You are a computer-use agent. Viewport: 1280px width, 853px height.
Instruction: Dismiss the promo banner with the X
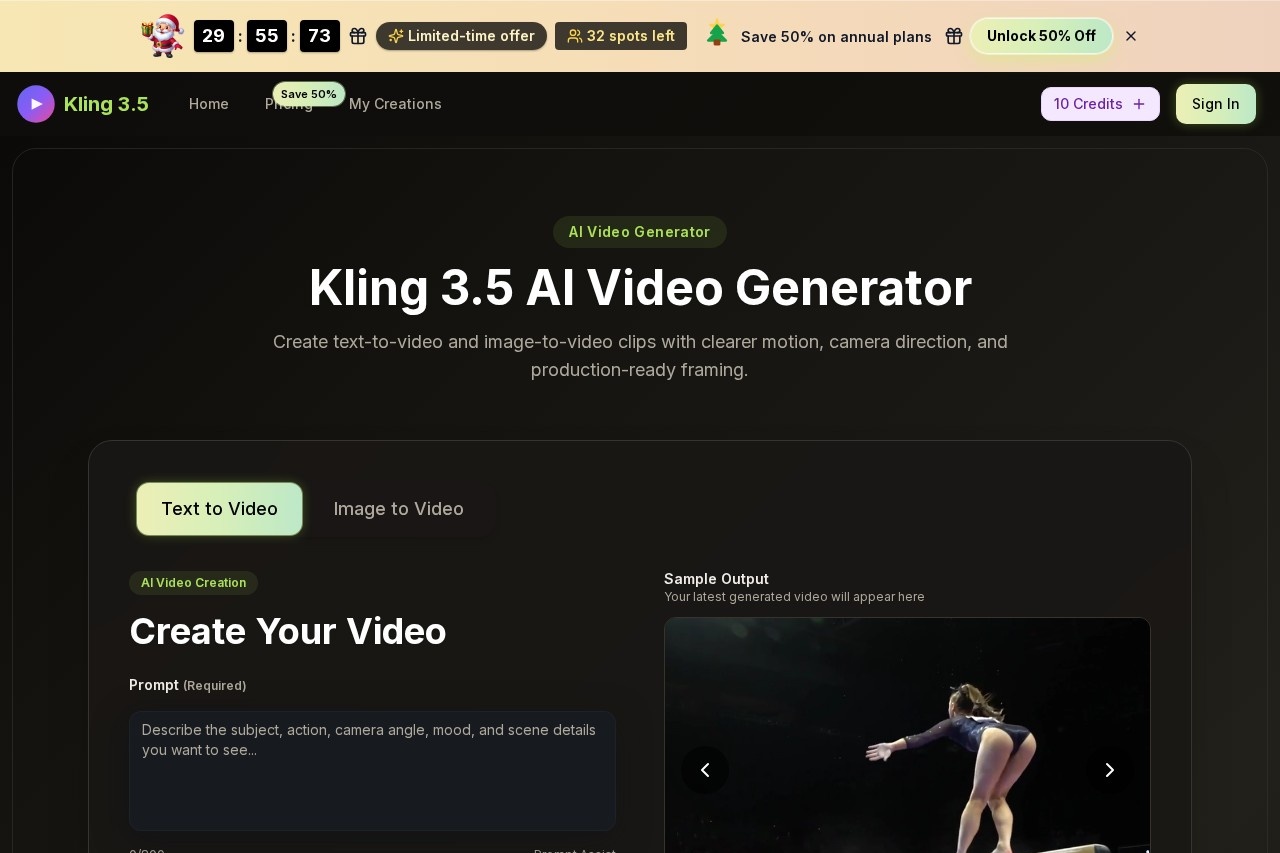[1131, 36]
